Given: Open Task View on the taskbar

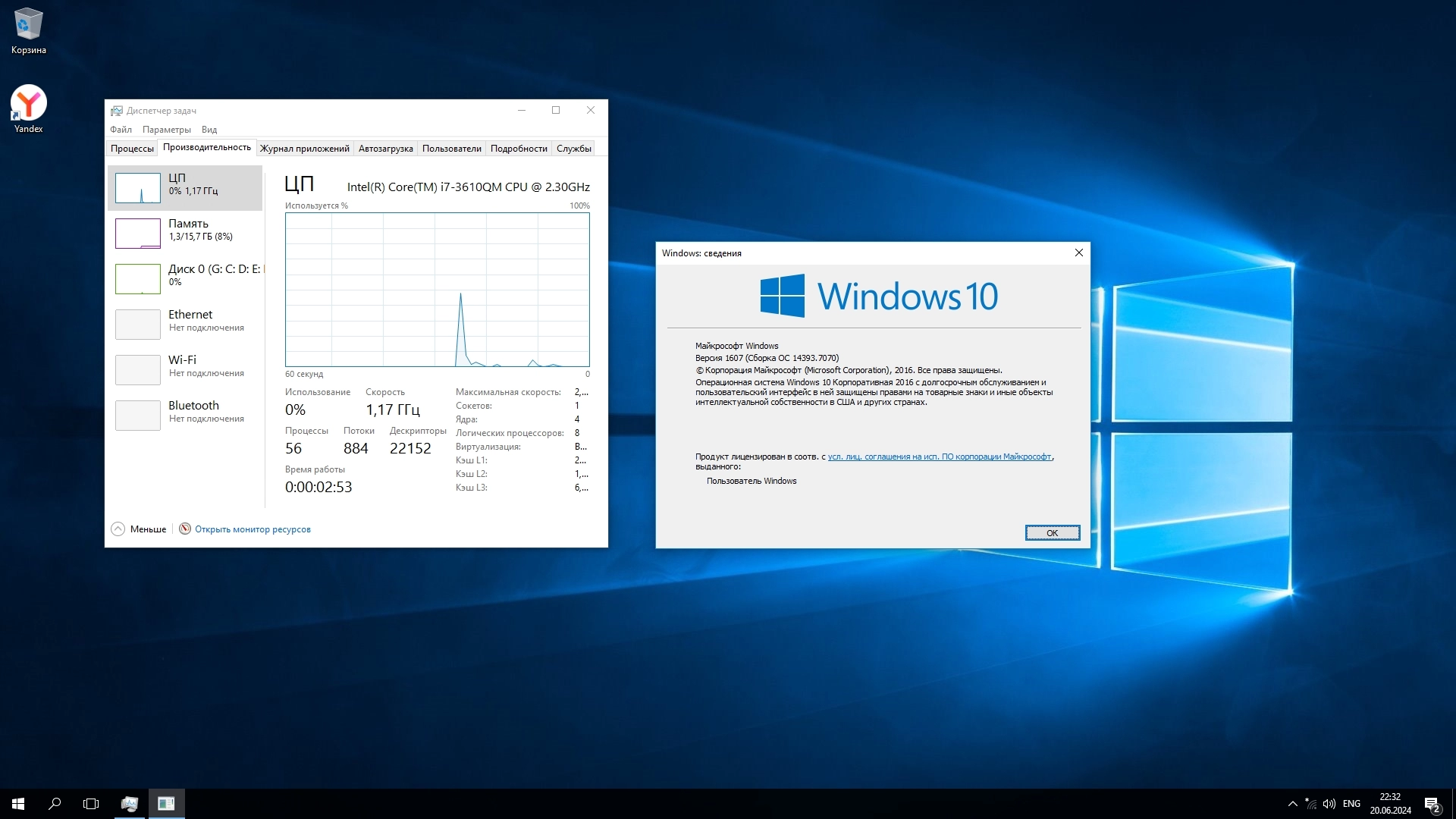Looking at the screenshot, I should (91, 804).
